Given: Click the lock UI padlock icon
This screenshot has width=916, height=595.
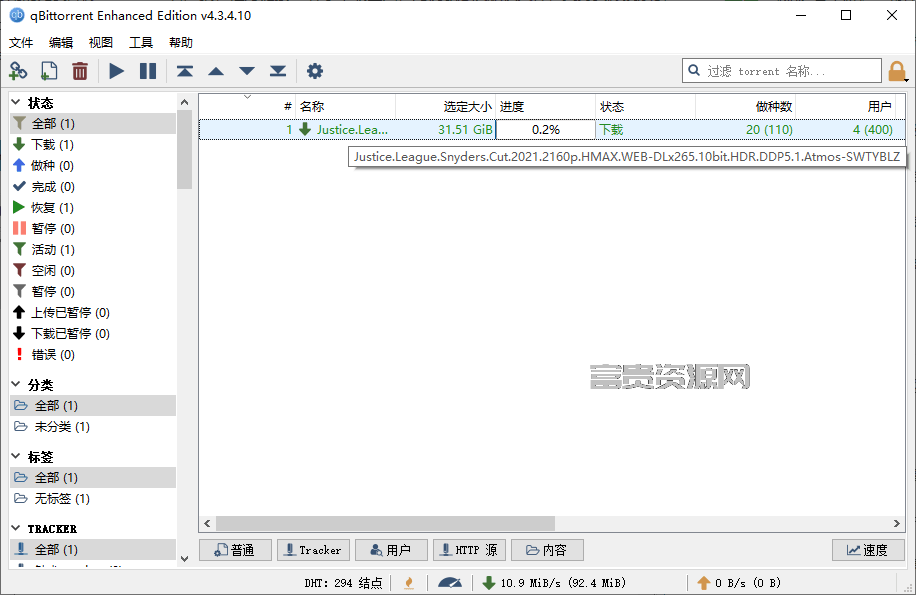Looking at the screenshot, I should [897, 71].
